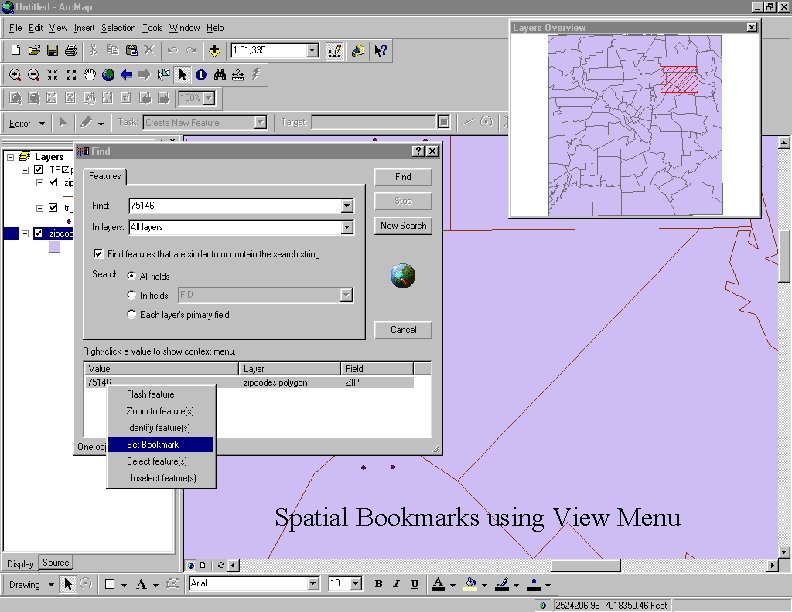The image size is (792, 612).
Task: Open the Drawing dropdown menu
Action: [x=31, y=584]
